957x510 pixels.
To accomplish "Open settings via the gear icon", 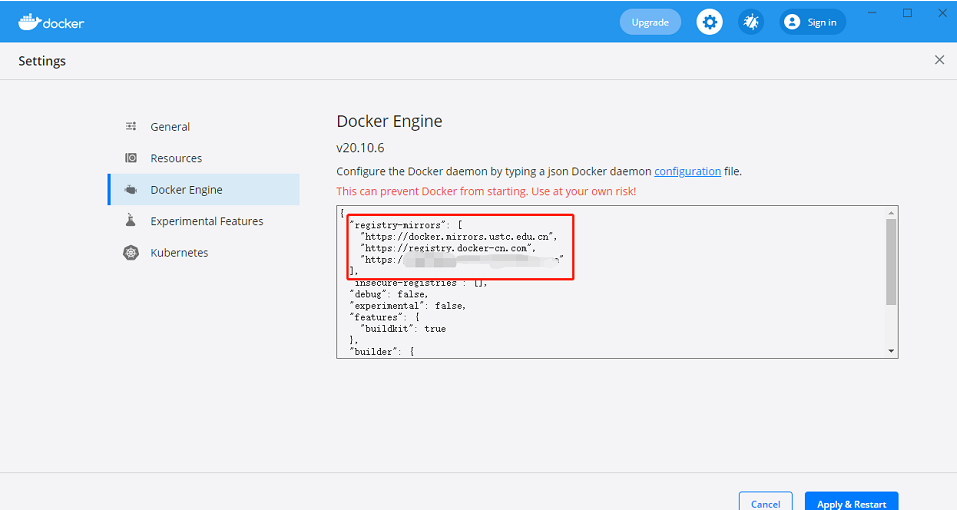I will (x=709, y=22).
